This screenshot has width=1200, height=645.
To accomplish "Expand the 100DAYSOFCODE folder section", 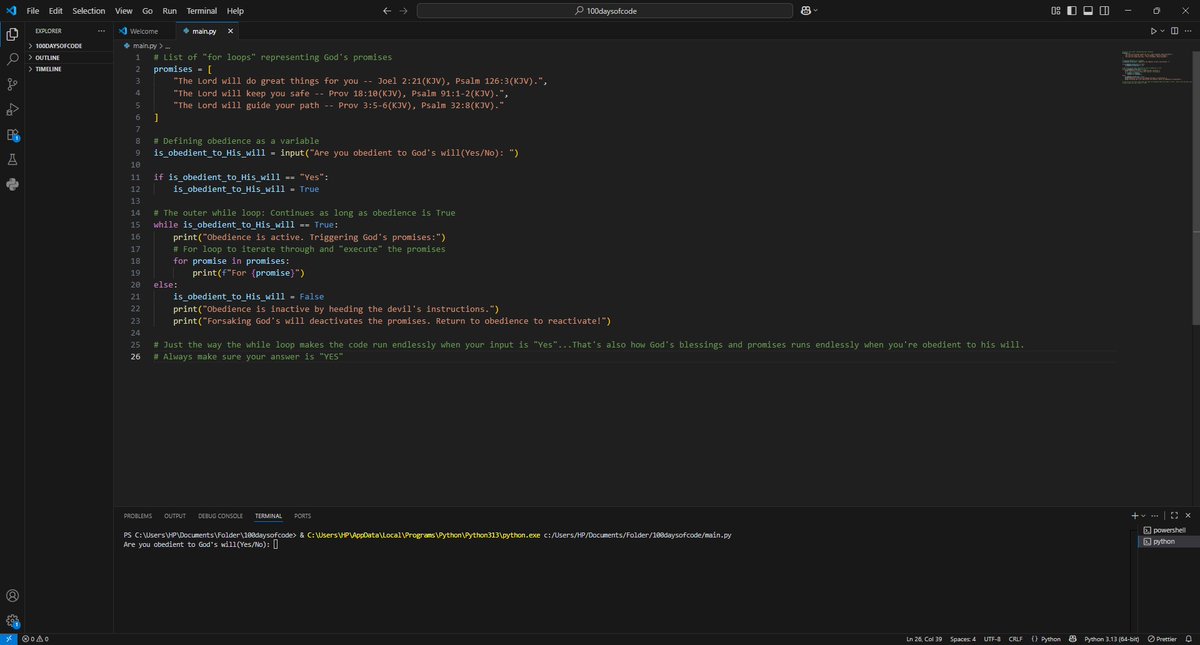I will pos(70,45).
